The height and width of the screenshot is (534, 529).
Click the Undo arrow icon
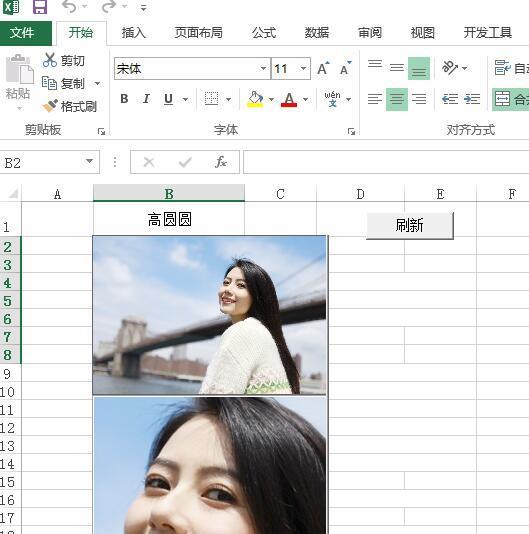coord(69,6)
